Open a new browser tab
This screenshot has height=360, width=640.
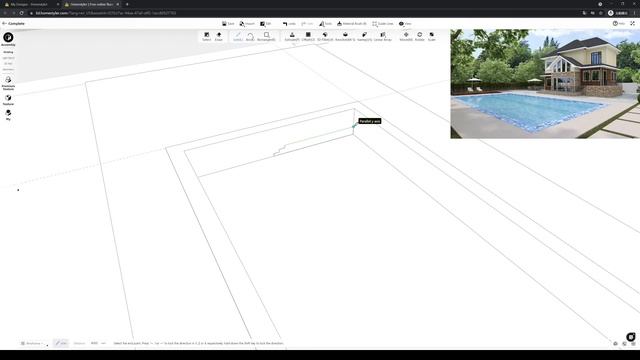(x=127, y=4)
